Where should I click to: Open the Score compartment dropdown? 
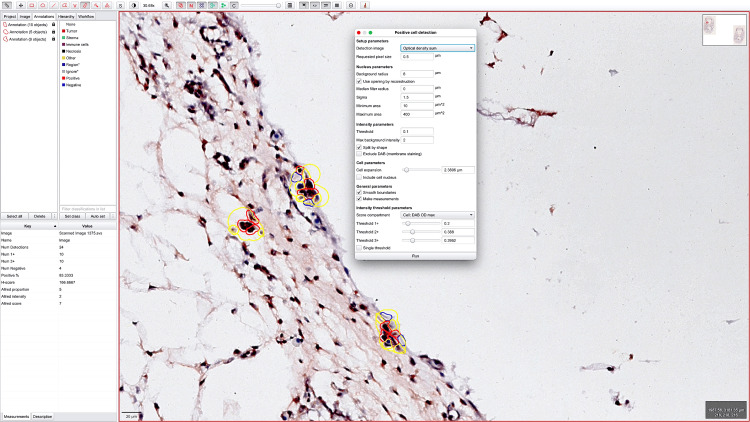[x=437, y=215]
